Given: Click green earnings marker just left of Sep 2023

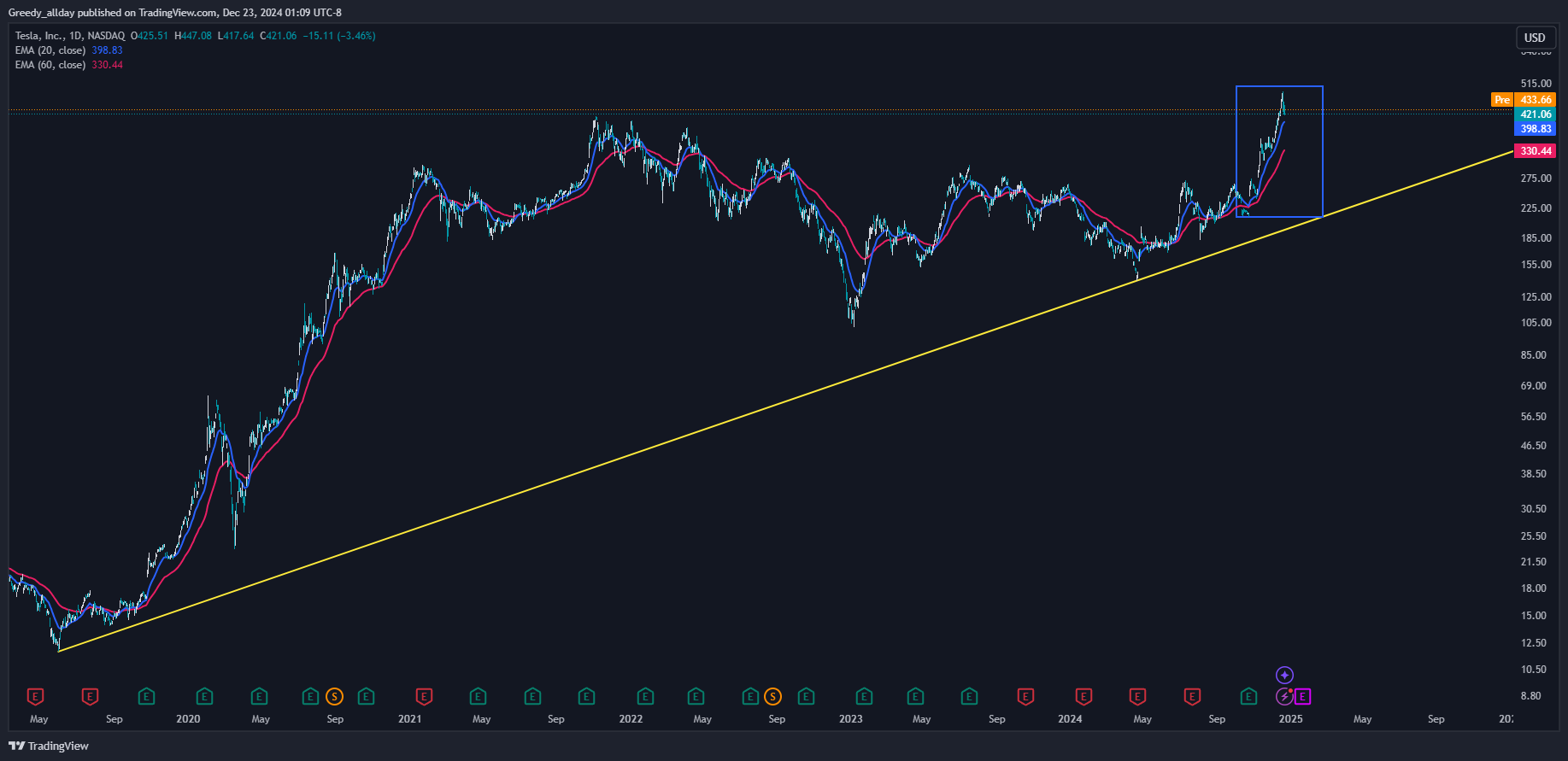Looking at the screenshot, I should (969, 697).
